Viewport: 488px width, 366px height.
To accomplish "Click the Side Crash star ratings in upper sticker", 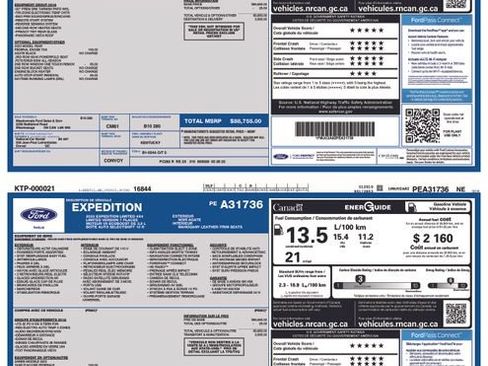I will tap(367, 61).
